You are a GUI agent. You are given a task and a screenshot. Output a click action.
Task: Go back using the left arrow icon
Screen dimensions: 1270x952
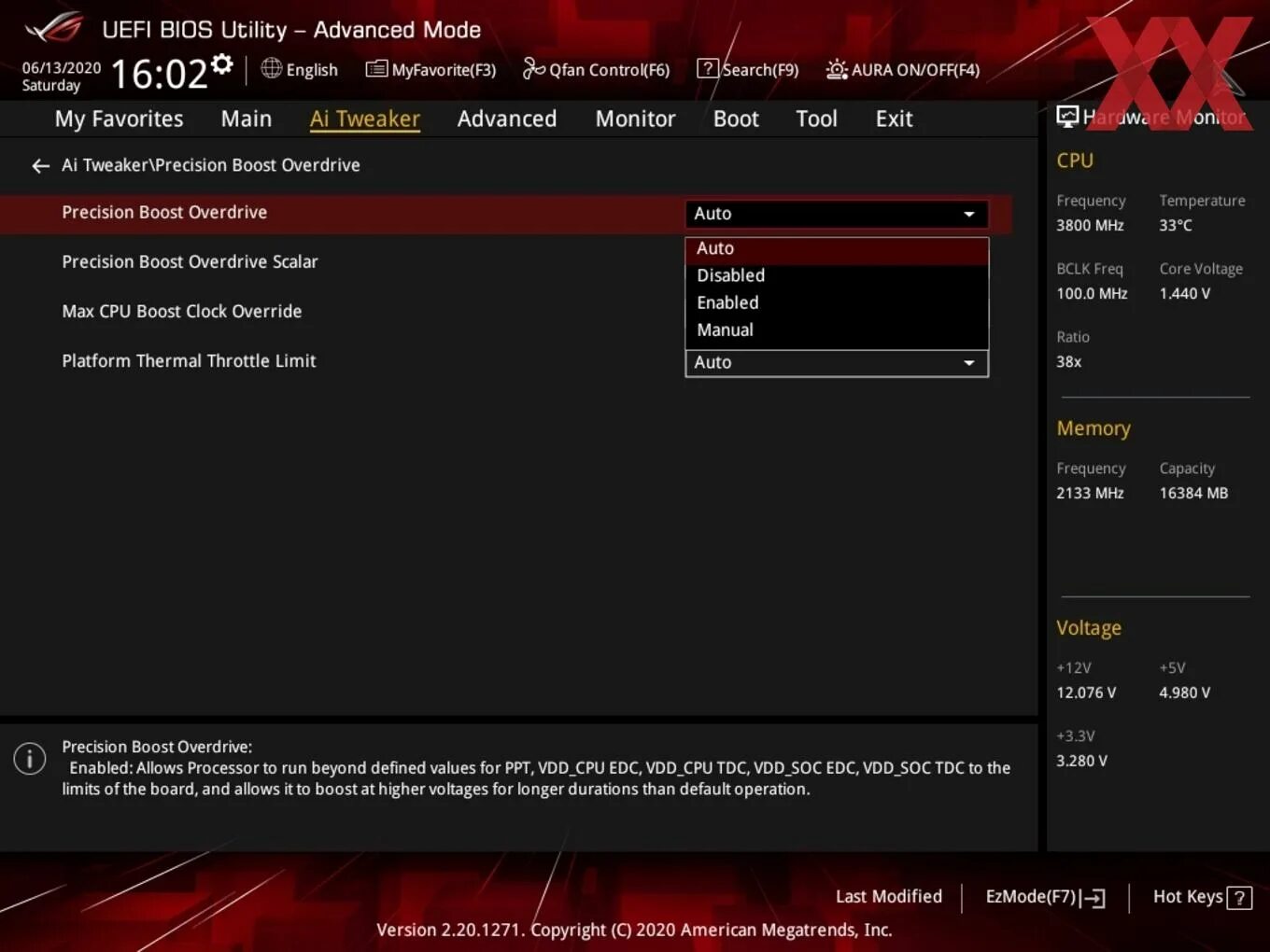tap(40, 165)
